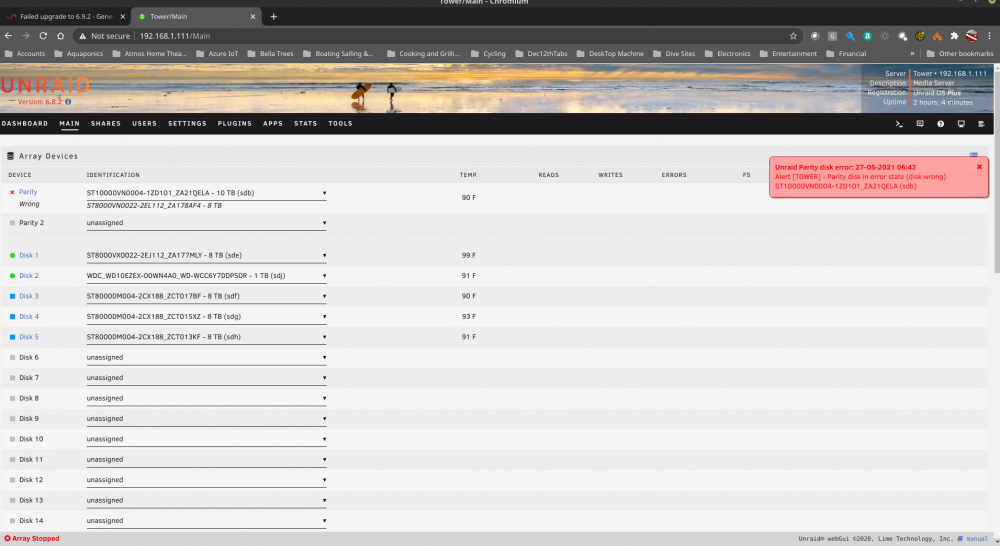Click the Array Devices section icon
The height and width of the screenshot is (546, 1000).
click(x=10, y=156)
